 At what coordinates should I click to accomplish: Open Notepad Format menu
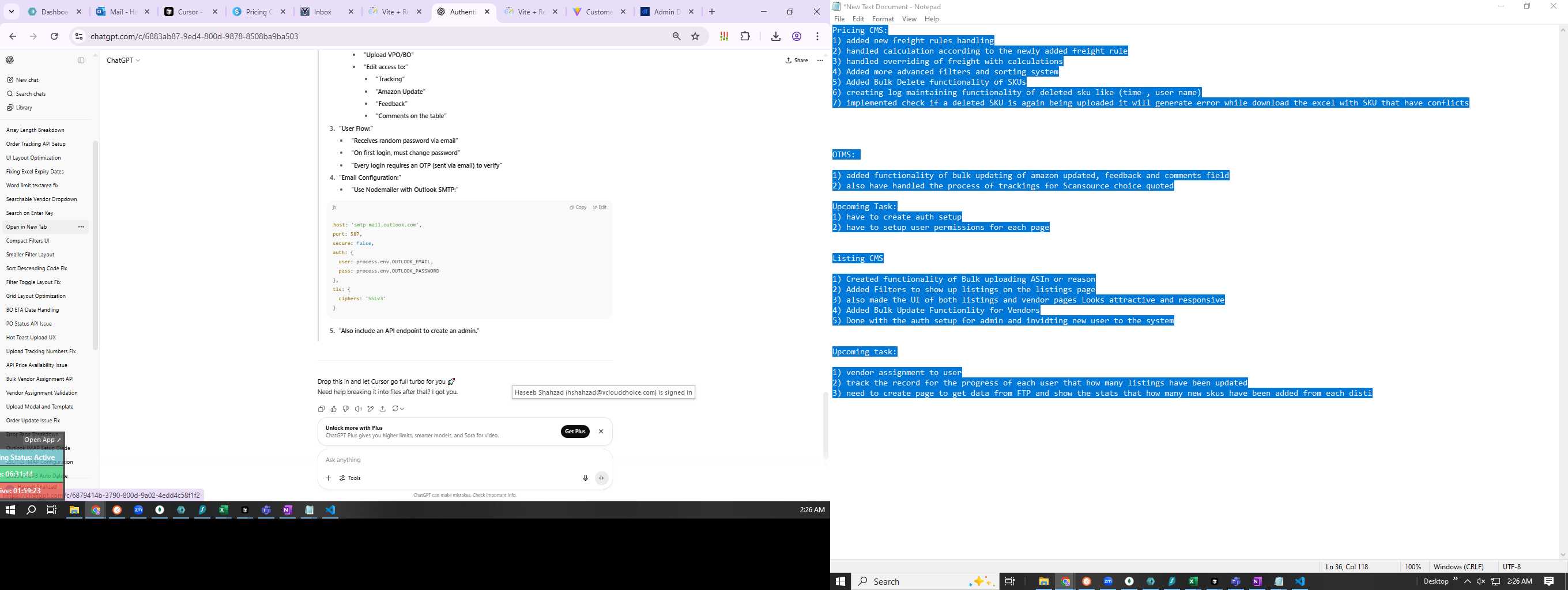click(883, 19)
